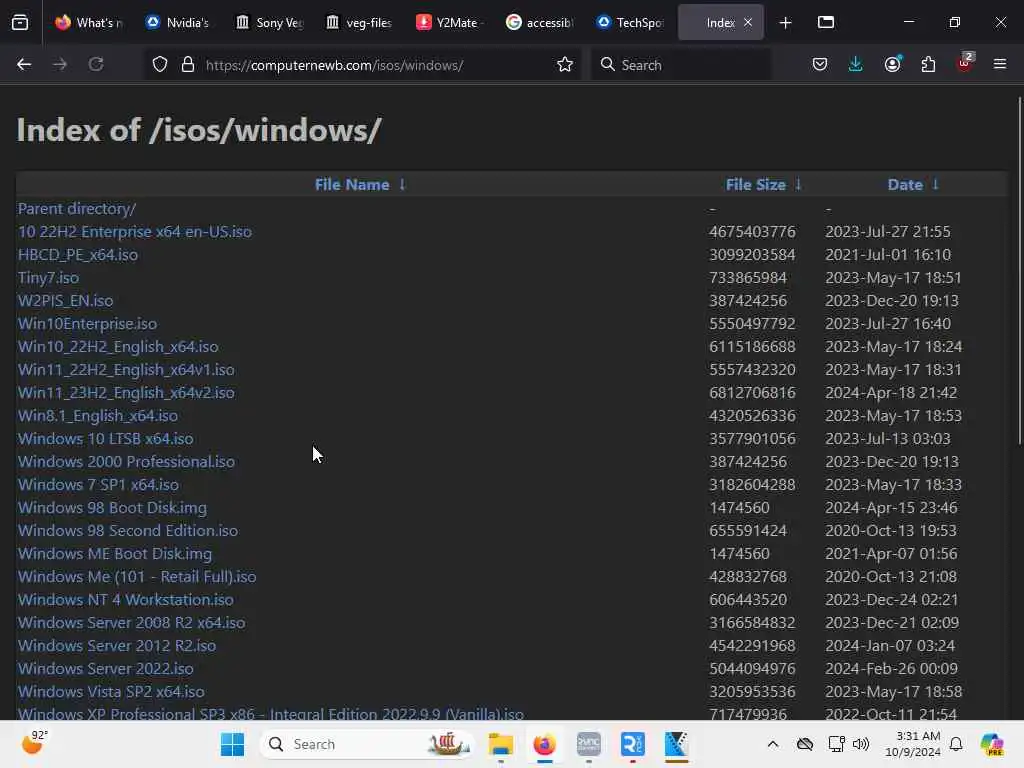The width and height of the screenshot is (1024, 768).
Task: Click Win8.1_English_x64.iso link
Action: 98,416
